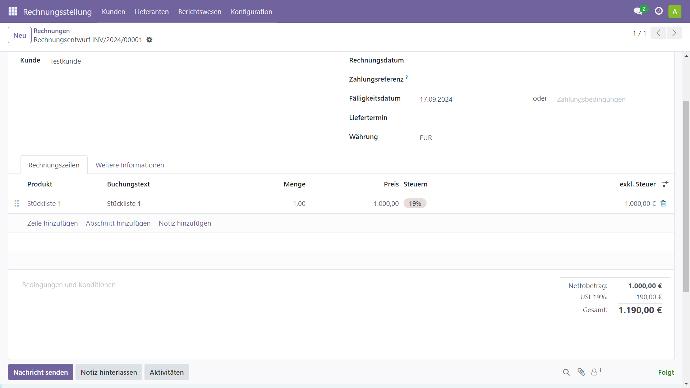Click the Zahlungsreferenz help question mark
690x388 pixels.
coord(407,77)
